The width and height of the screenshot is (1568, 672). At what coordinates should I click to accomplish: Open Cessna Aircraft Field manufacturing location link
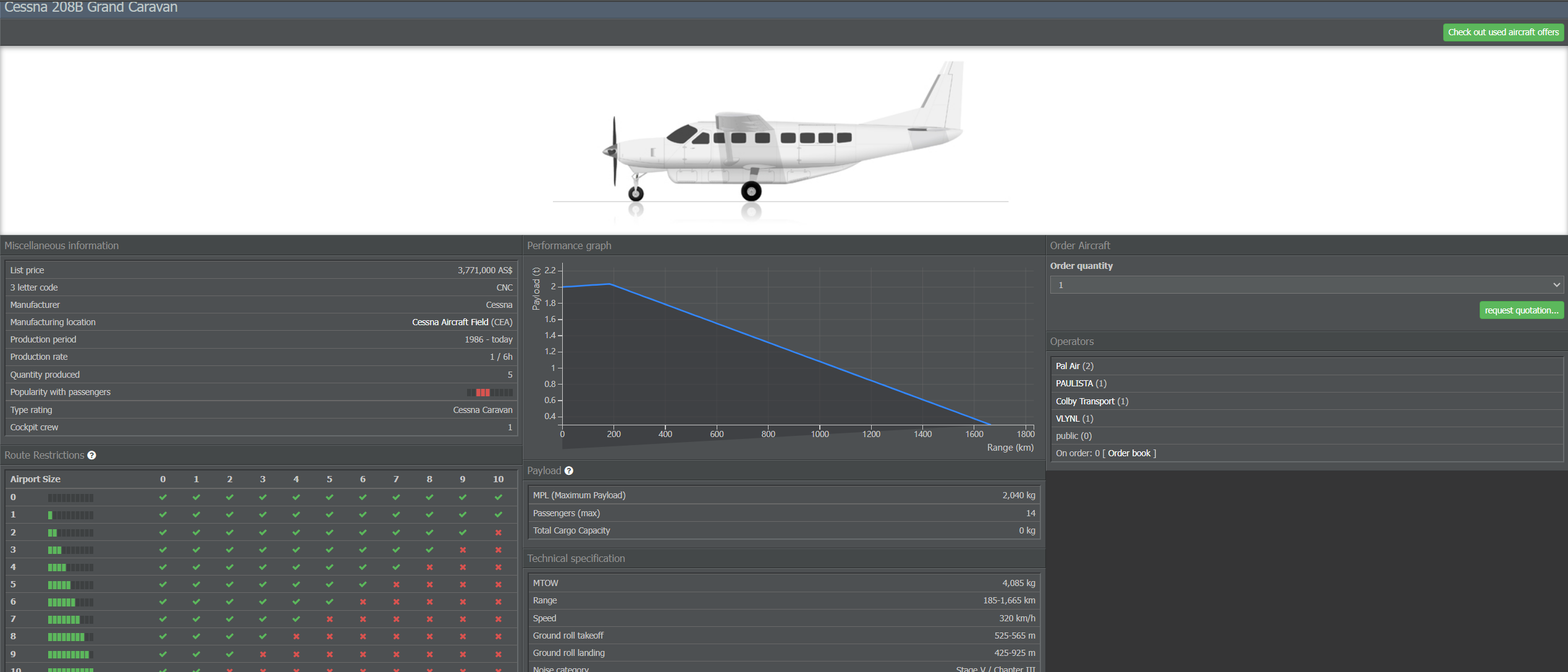tap(450, 322)
